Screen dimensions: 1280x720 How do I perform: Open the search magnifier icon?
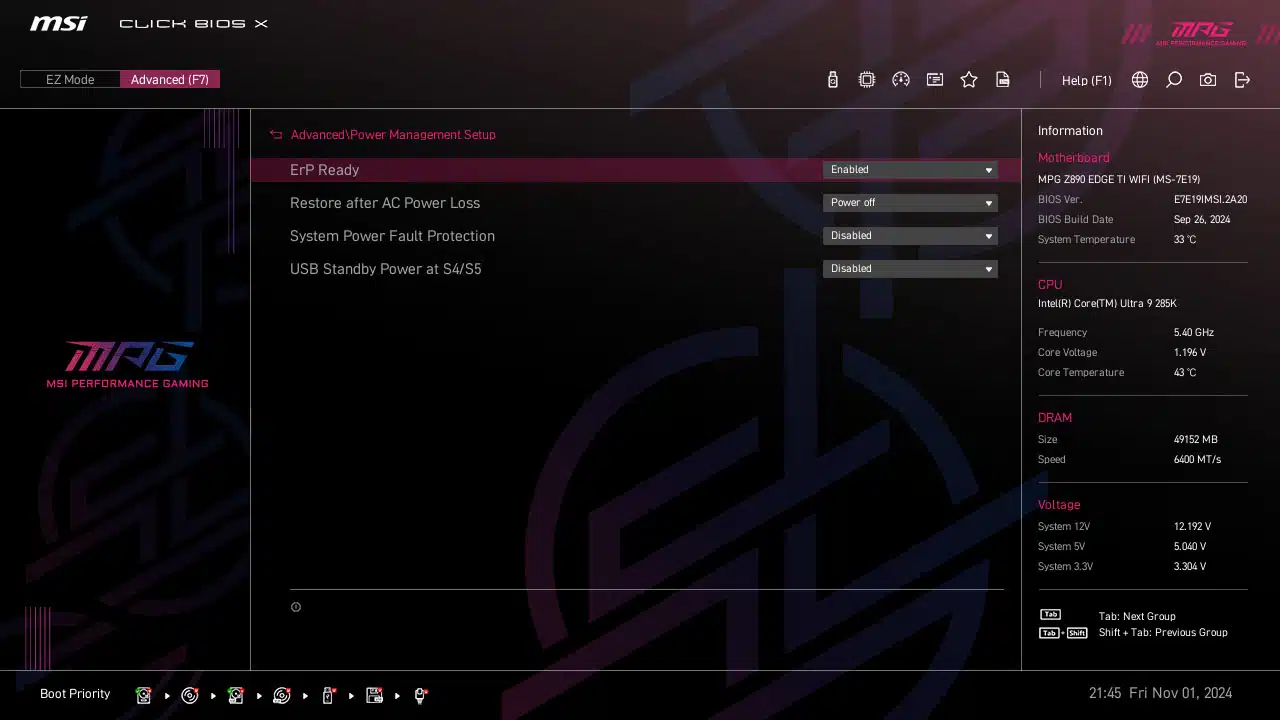pyautogui.click(x=1174, y=80)
